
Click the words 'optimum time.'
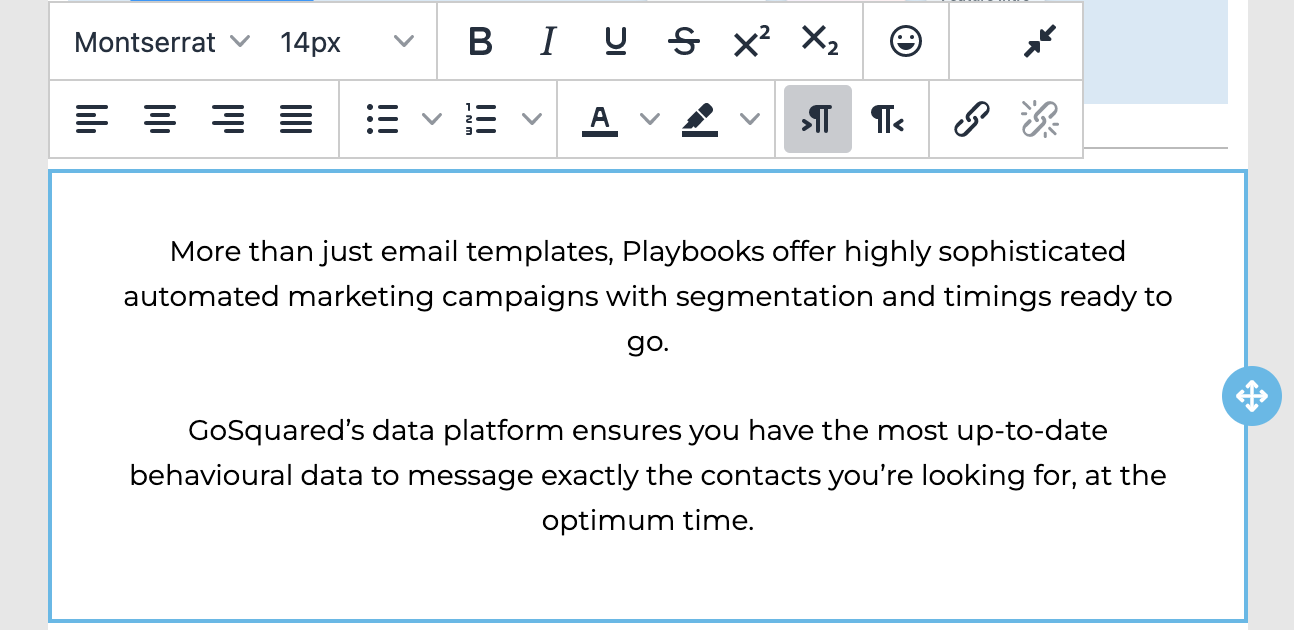tap(648, 521)
